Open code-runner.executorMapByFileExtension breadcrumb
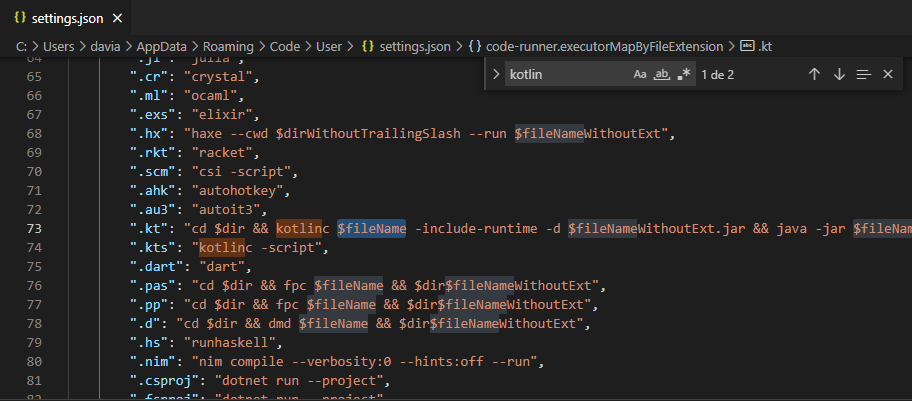Screen dimensions: 912x401 click(604, 47)
